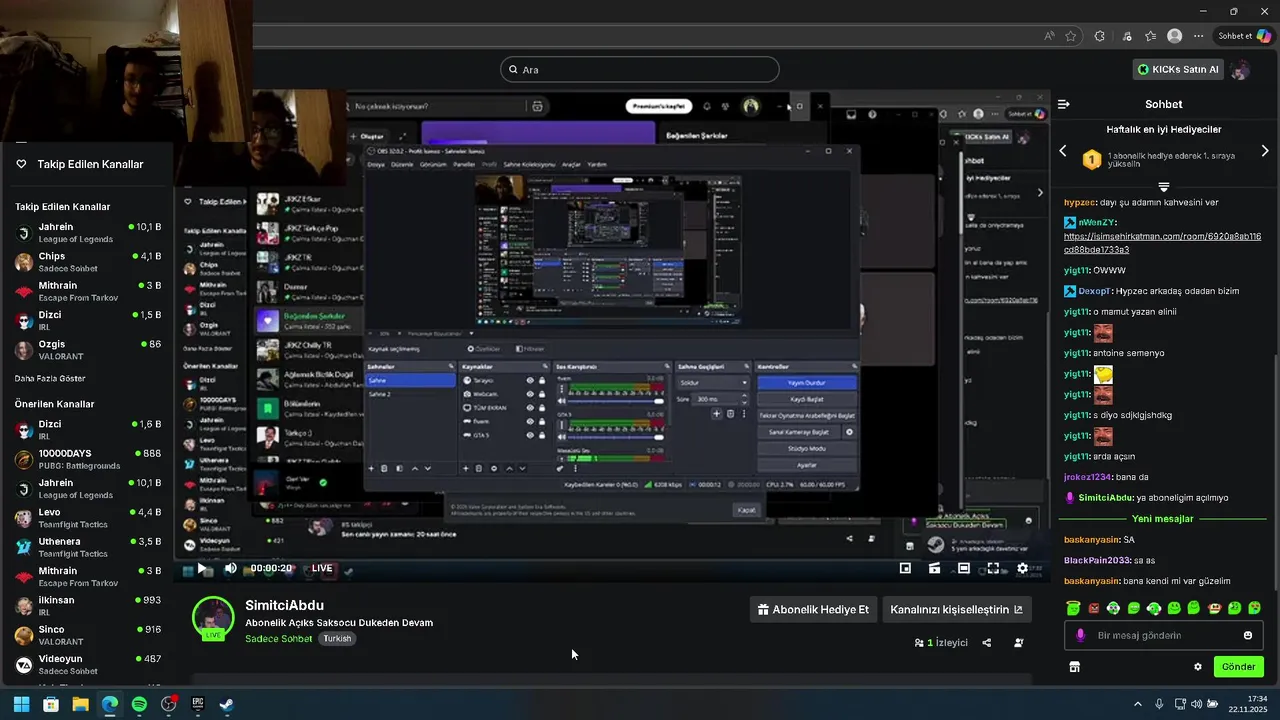
Task: Open the Edge profile avatar
Action: point(1175,36)
